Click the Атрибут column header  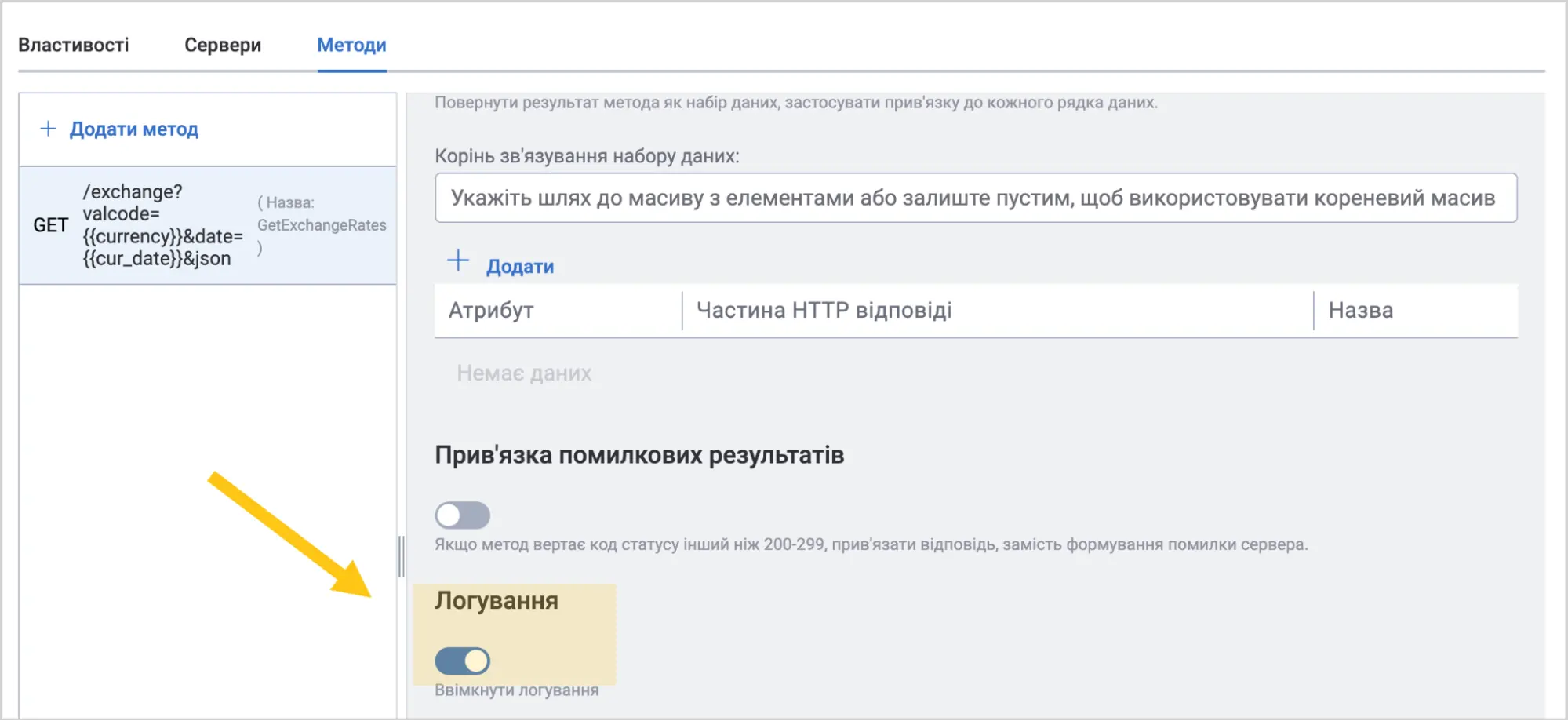(491, 311)
